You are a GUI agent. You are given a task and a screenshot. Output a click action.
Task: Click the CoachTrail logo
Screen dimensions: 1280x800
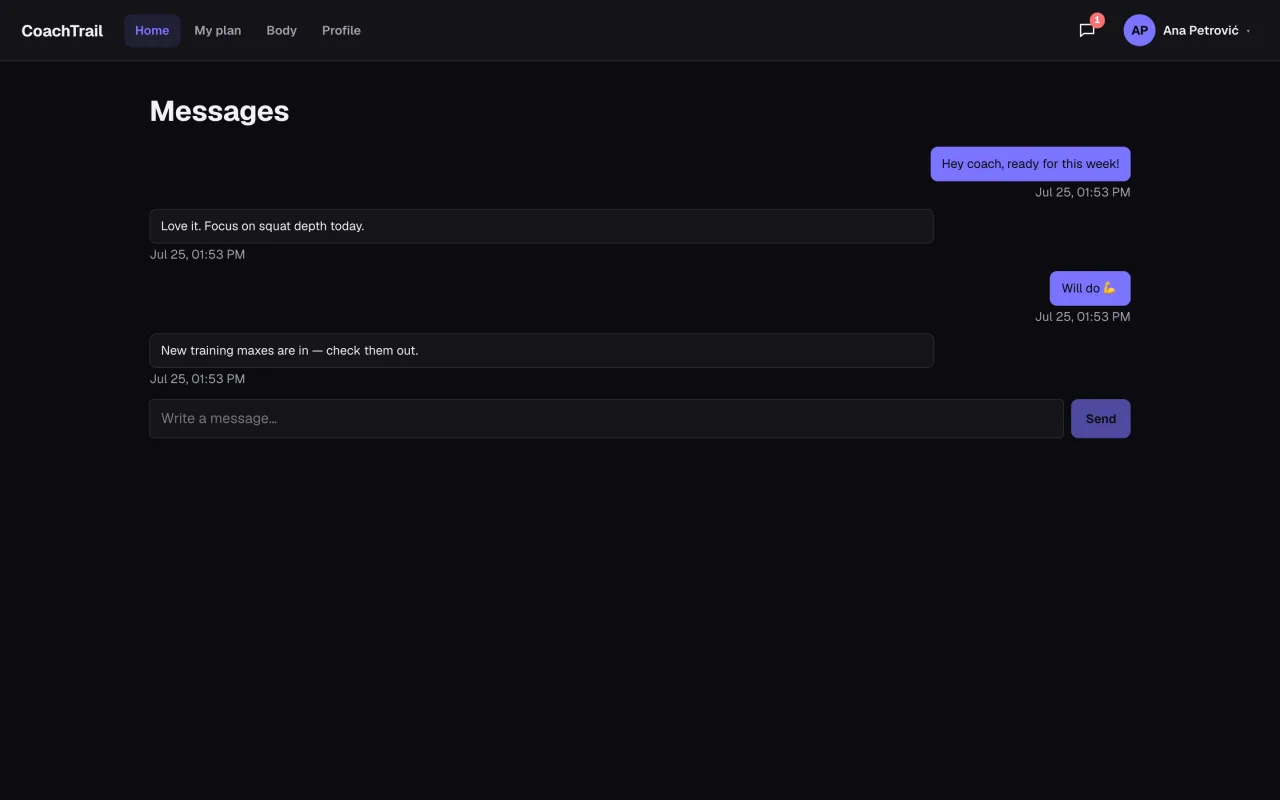(62, 30)
